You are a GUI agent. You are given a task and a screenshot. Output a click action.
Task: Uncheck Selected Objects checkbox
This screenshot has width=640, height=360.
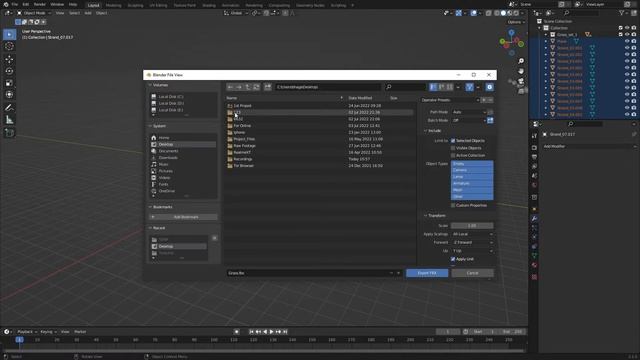453,140
